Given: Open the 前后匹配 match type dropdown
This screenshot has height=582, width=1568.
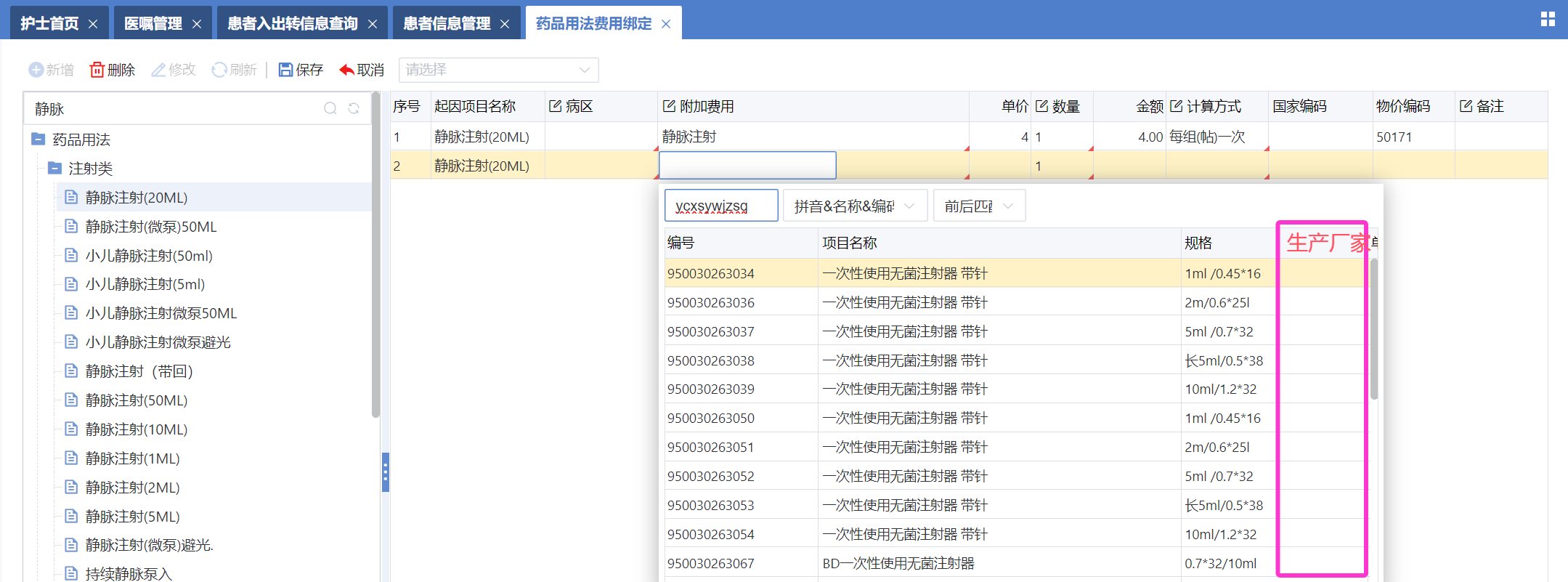Looking at the screenshot, I should (979, 206).
